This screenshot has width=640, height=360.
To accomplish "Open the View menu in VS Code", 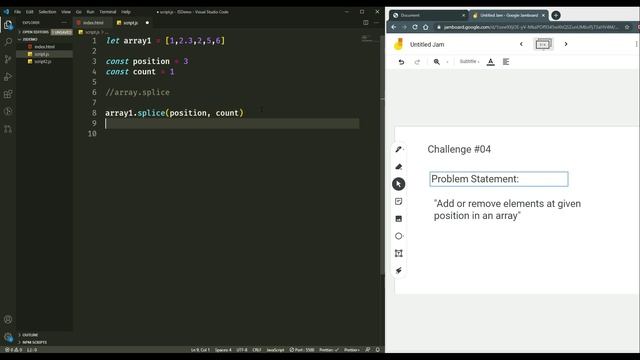I will click(66, 12).
